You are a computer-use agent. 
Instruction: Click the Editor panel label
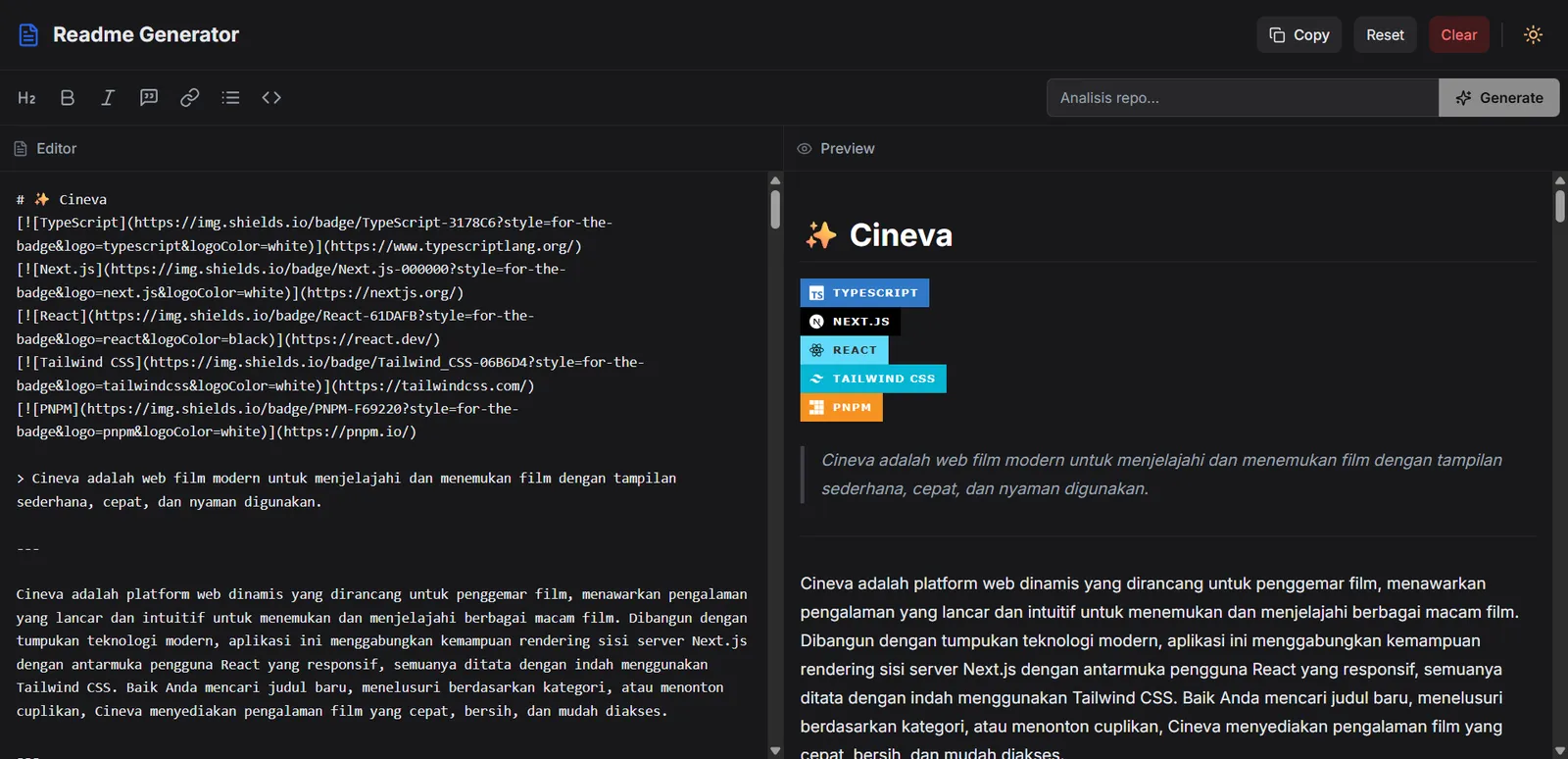coord(56,149)
